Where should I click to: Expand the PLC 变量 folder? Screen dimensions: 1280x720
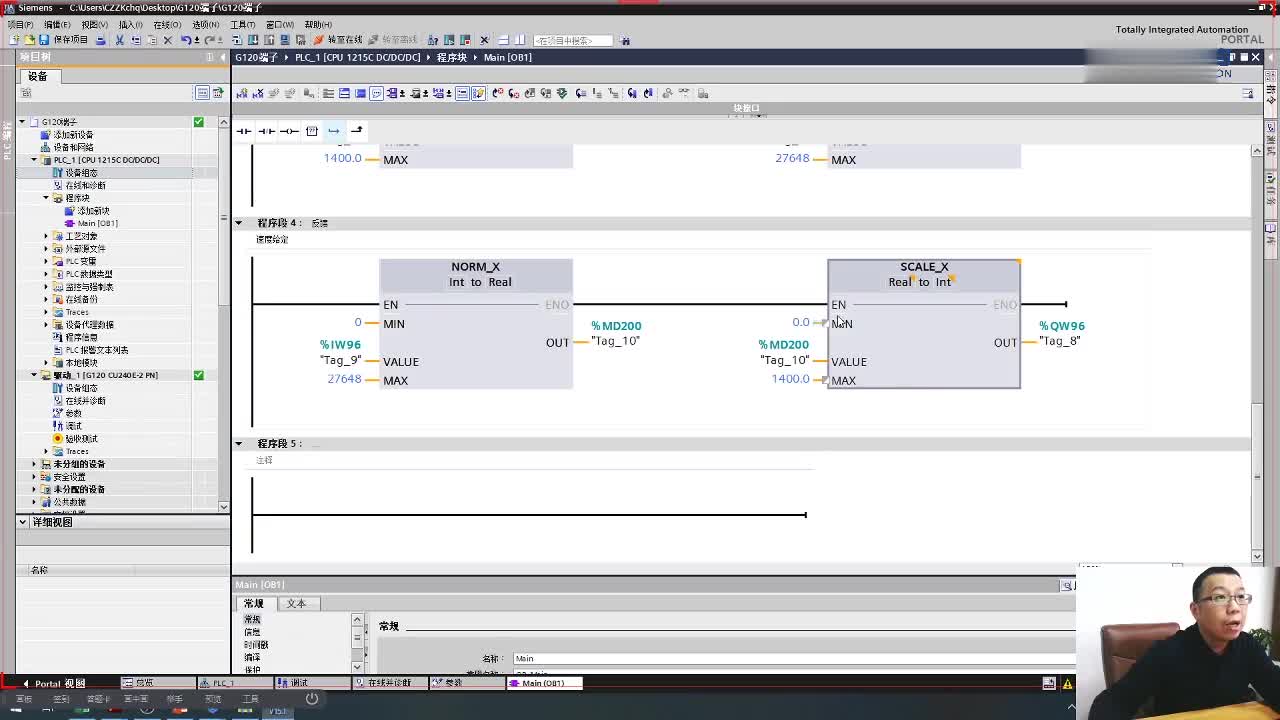point(46,261)
